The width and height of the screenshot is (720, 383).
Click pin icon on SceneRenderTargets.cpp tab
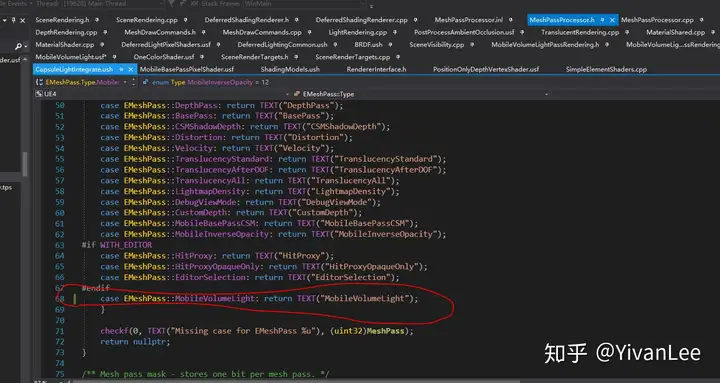(x=398, y=57)
